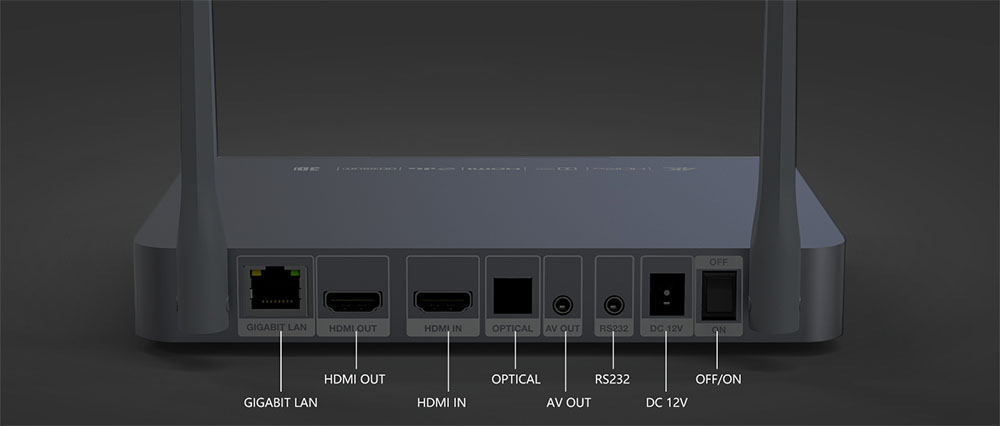Click the white OFF/ON callout text
1000x426 pixels.
pyautogui.click(x=718, y=379)
